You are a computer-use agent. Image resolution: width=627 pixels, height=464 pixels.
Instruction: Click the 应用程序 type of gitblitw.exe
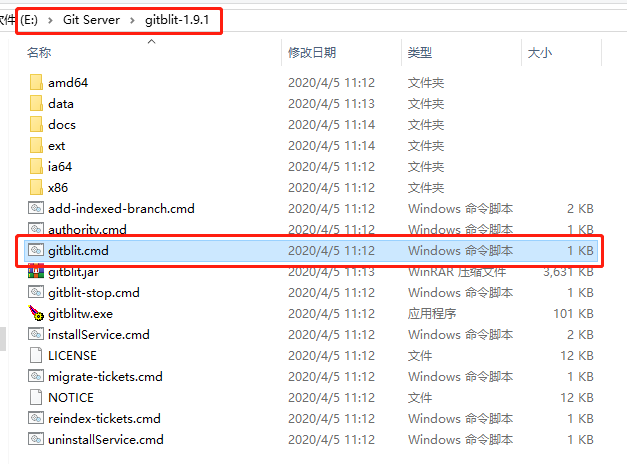point(432,314)
